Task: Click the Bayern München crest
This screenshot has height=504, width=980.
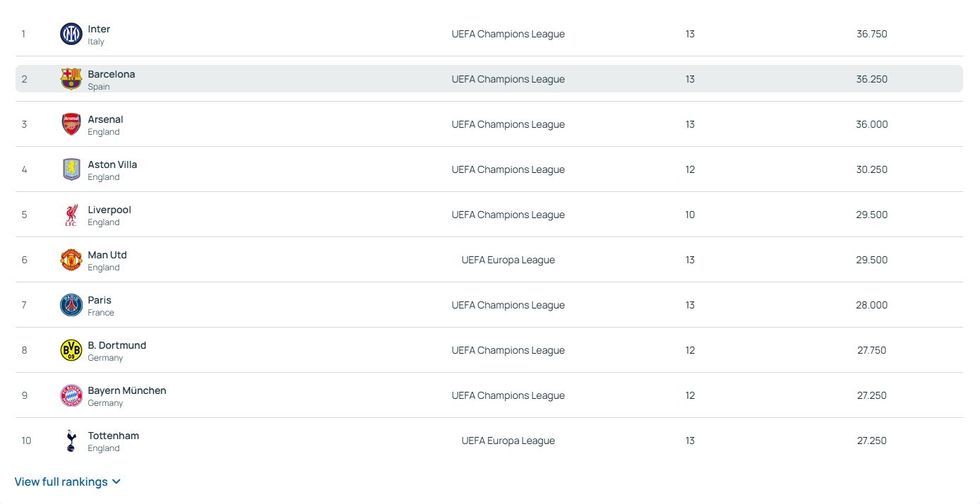Action: click(71, 395)
